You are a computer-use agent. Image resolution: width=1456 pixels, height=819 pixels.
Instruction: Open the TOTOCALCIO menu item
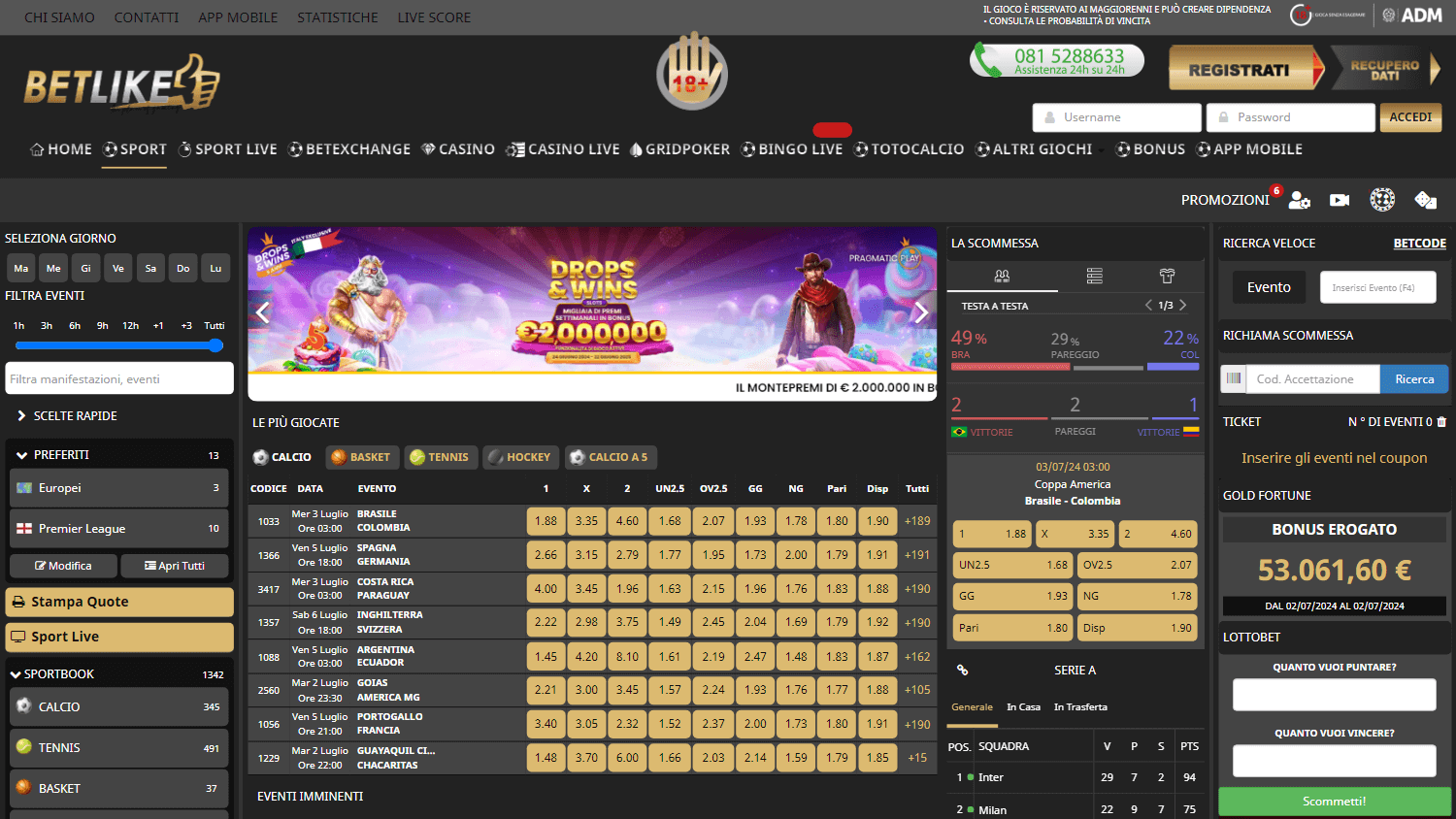click(x=910, y=149)
